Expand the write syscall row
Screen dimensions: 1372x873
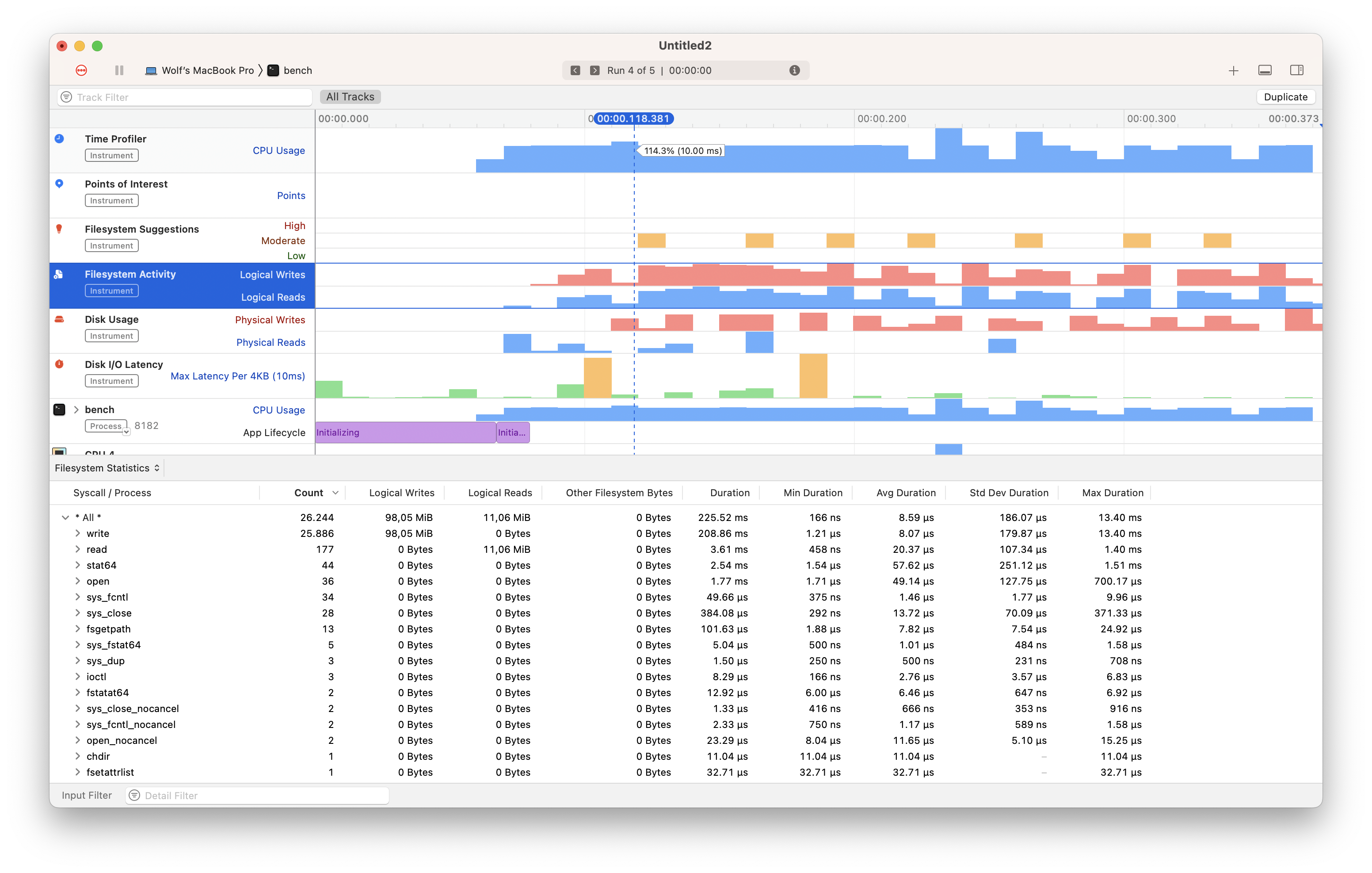click(x=77, y=533)
